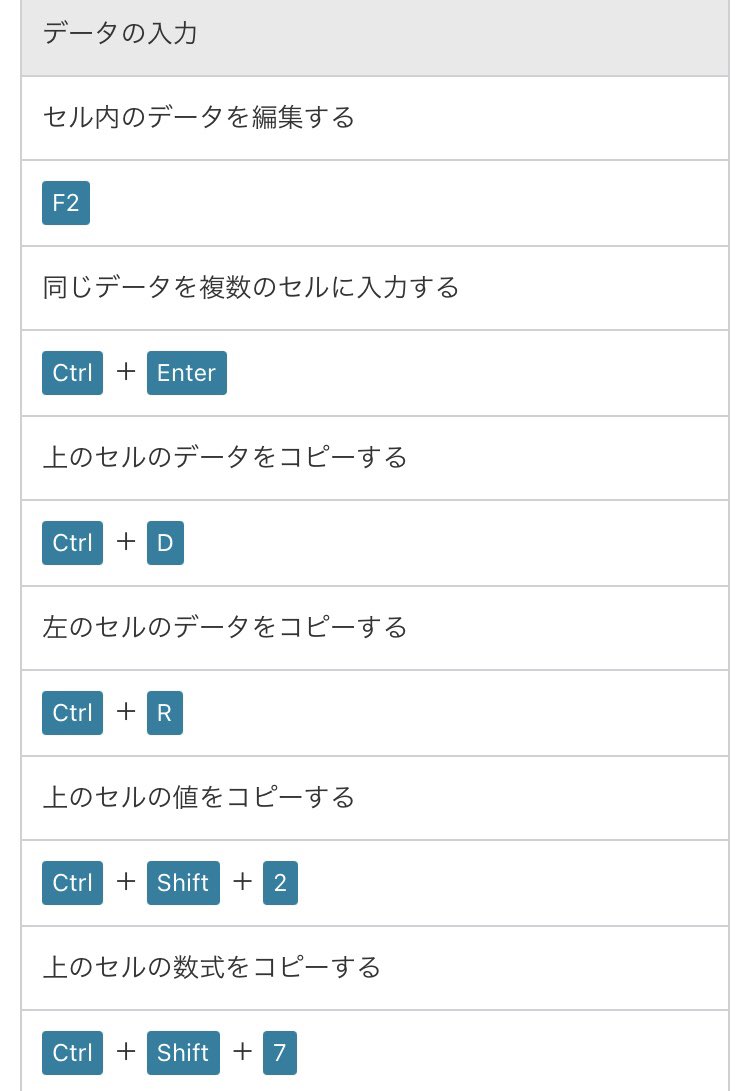Click the D key badge
750x1091 pixels.
pos(165,543)
